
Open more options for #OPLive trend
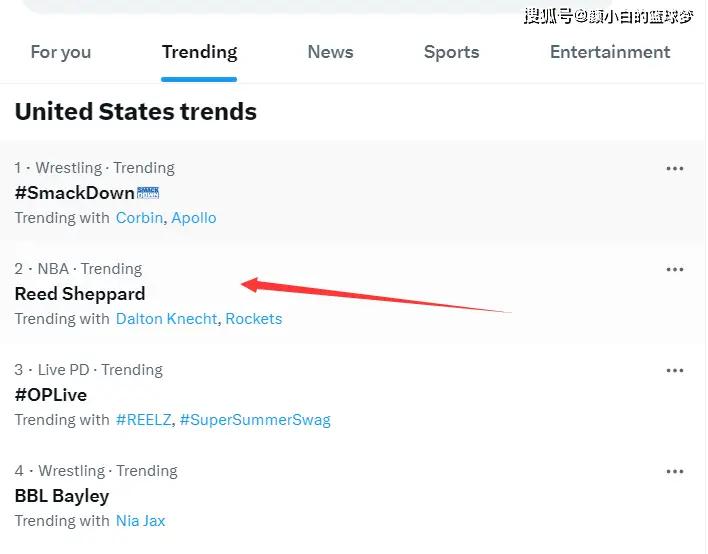(x=675, y=371)
